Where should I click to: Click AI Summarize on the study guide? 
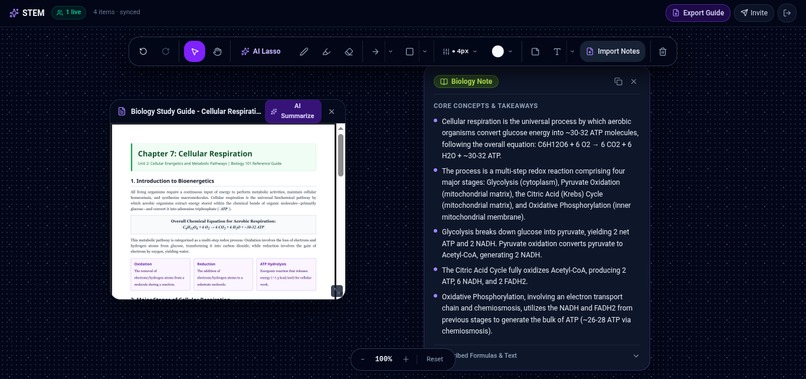(x=293, y=111)
